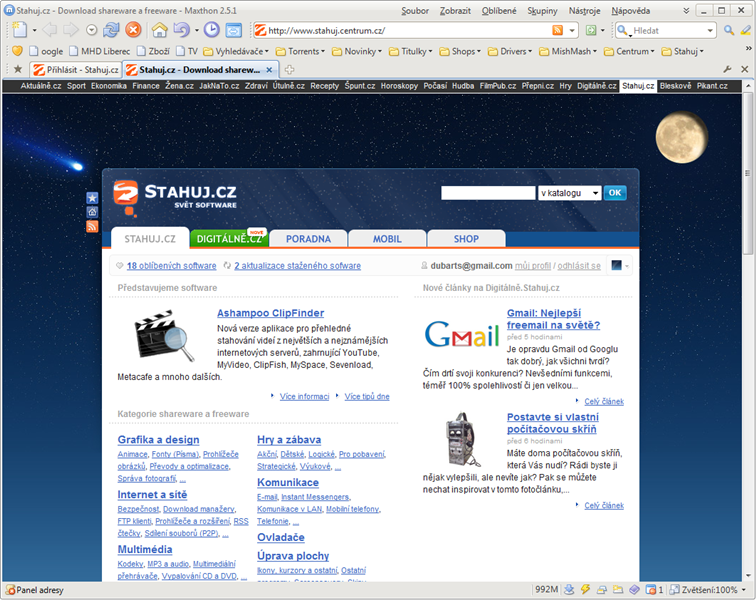Click the Horoskopy link in top navigation
Viewport: 756px width, 600px height.
click(399, 86)
